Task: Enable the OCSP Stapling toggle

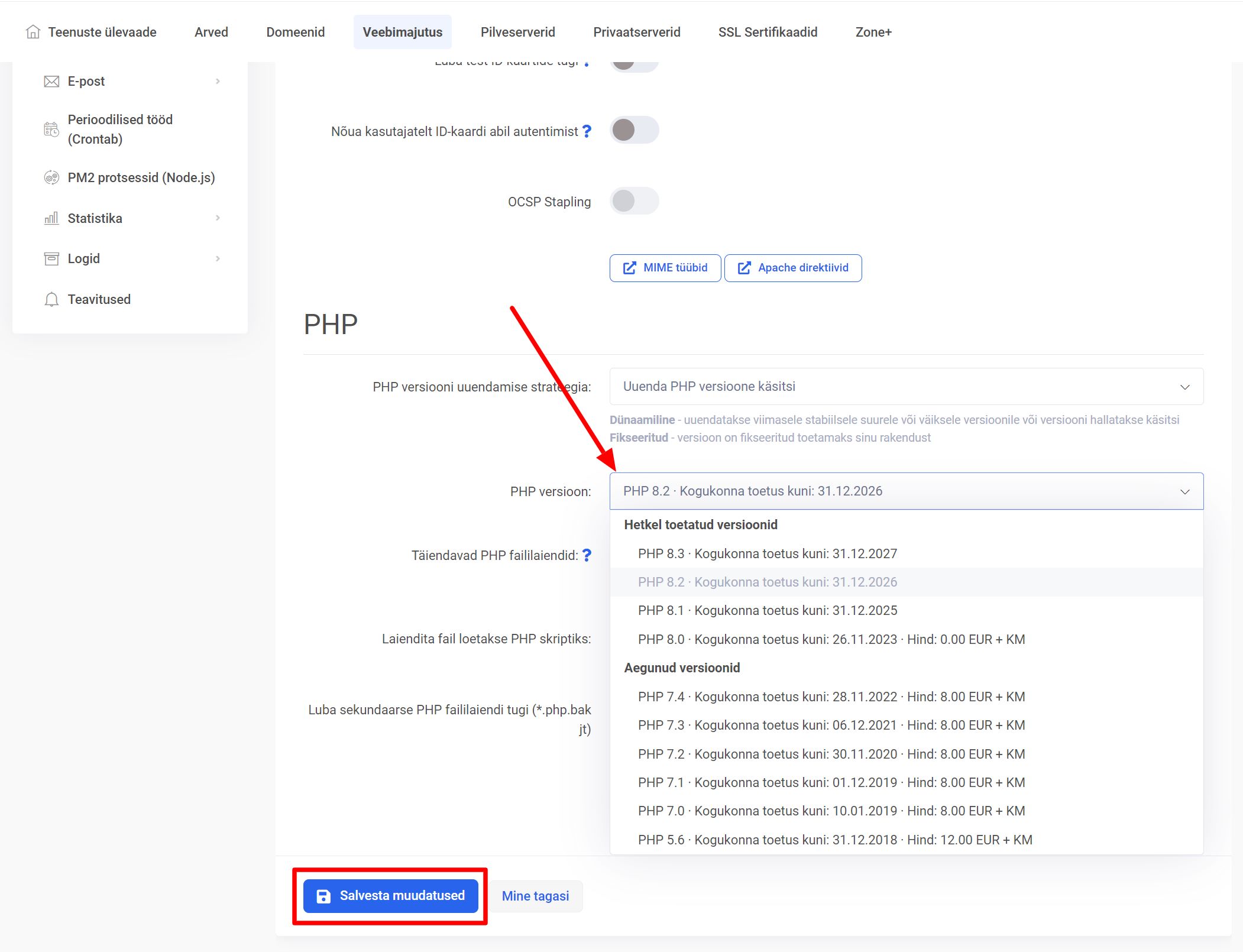Action: coord(634,201)
